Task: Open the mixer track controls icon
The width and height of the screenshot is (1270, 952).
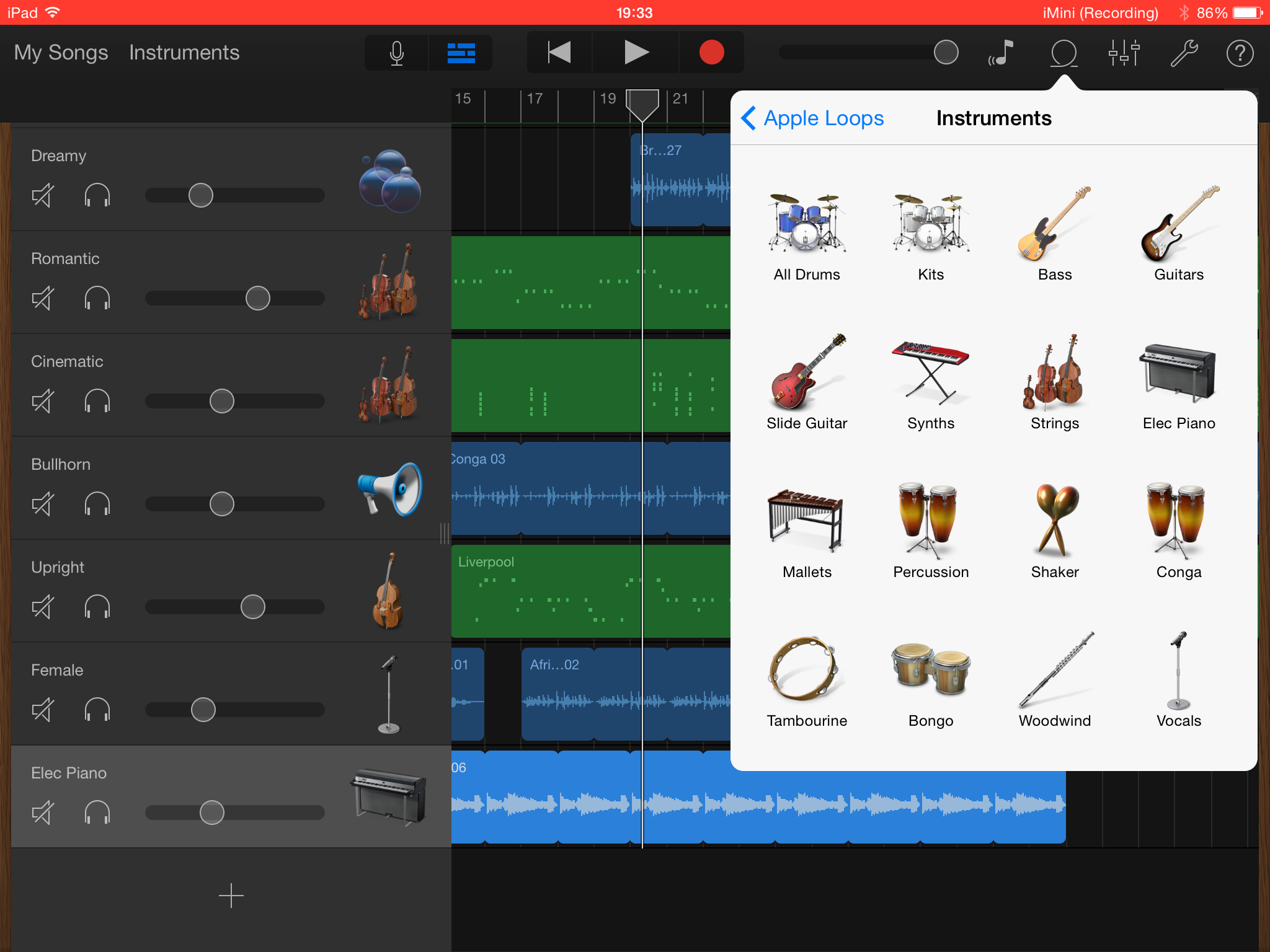Action: [1124, 53]
